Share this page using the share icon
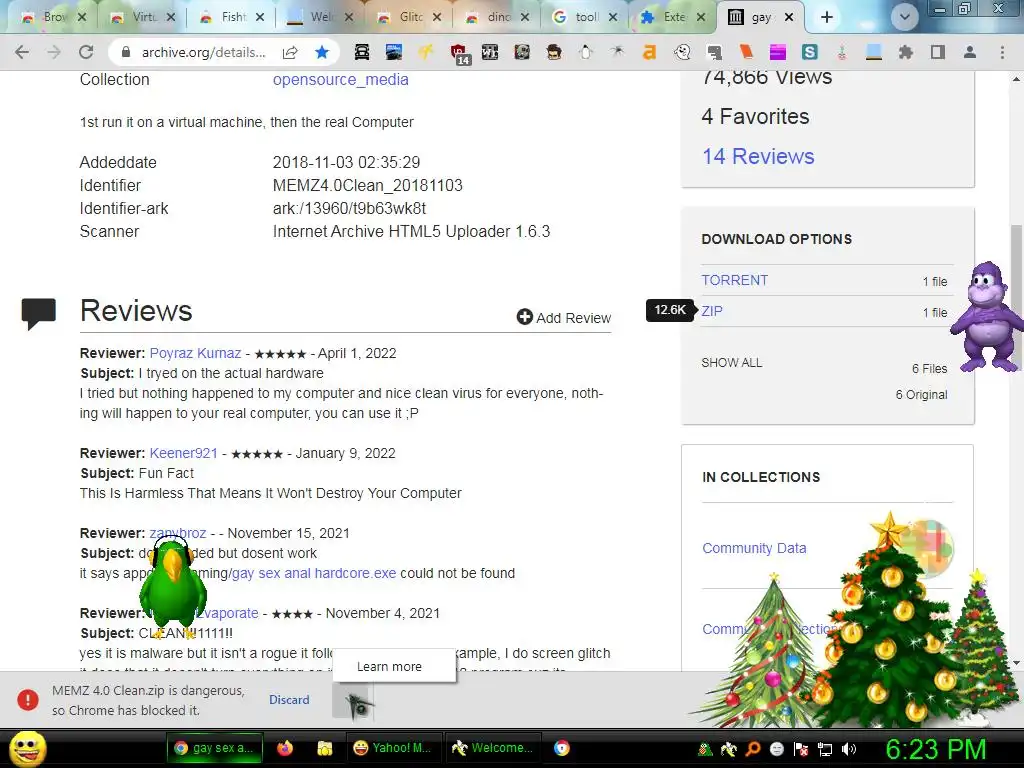This screenshot has width=1024, height=768. point(290,52)
